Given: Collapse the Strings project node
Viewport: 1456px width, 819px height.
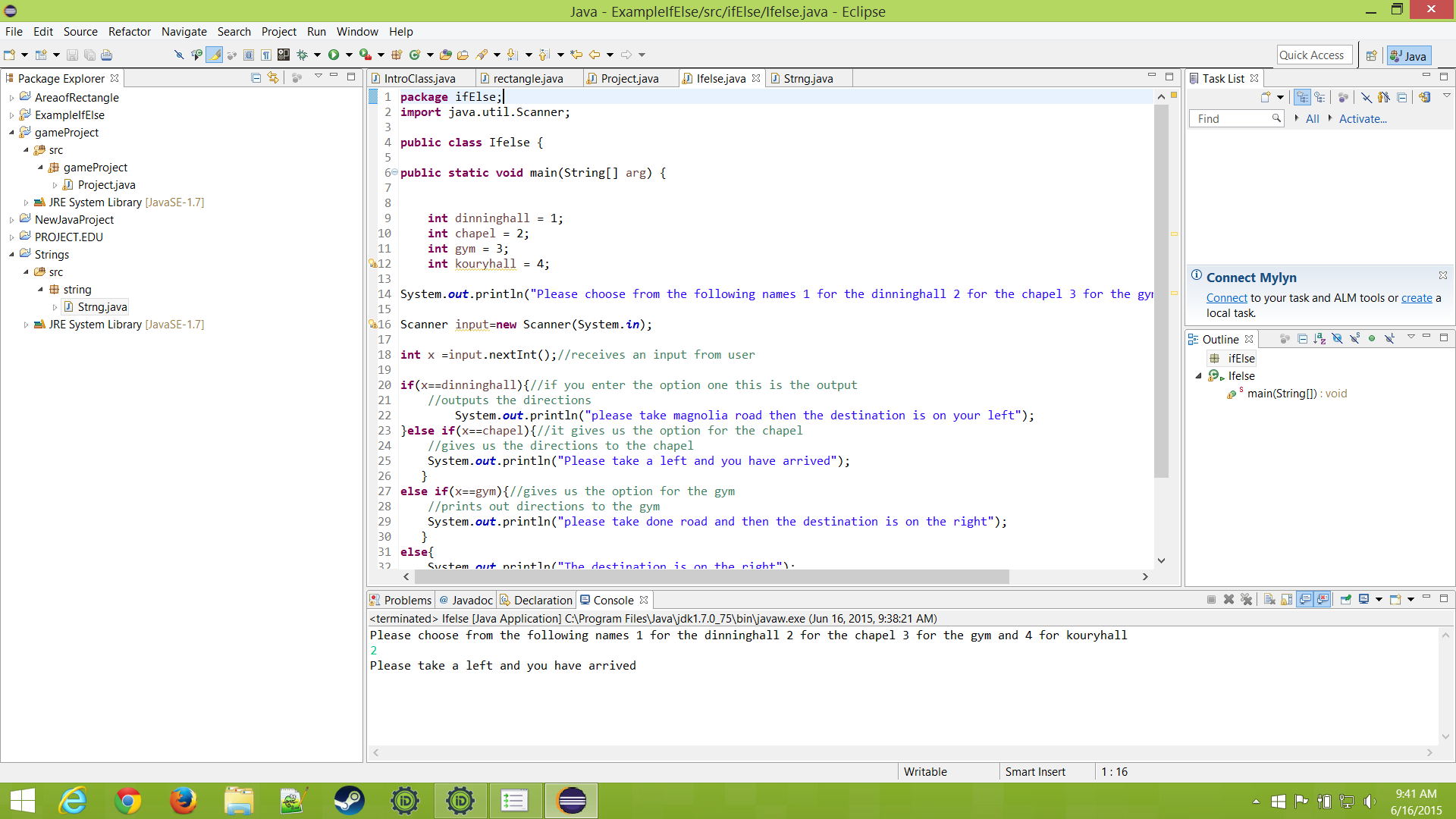Looking at the screenshot, I should tap(11, 255).
